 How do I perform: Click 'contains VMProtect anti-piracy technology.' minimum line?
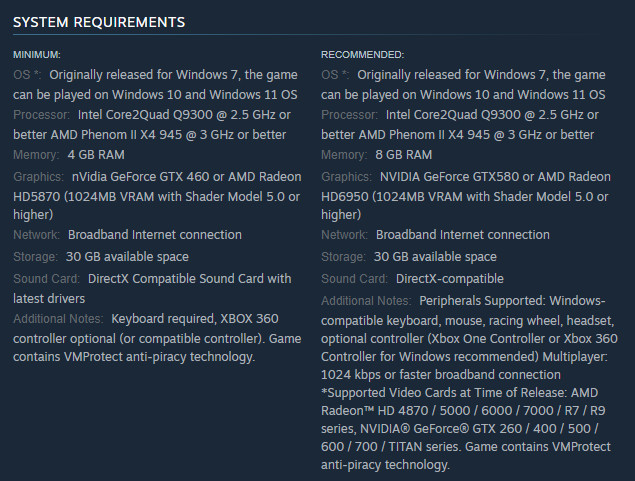[x=134, y=357]
